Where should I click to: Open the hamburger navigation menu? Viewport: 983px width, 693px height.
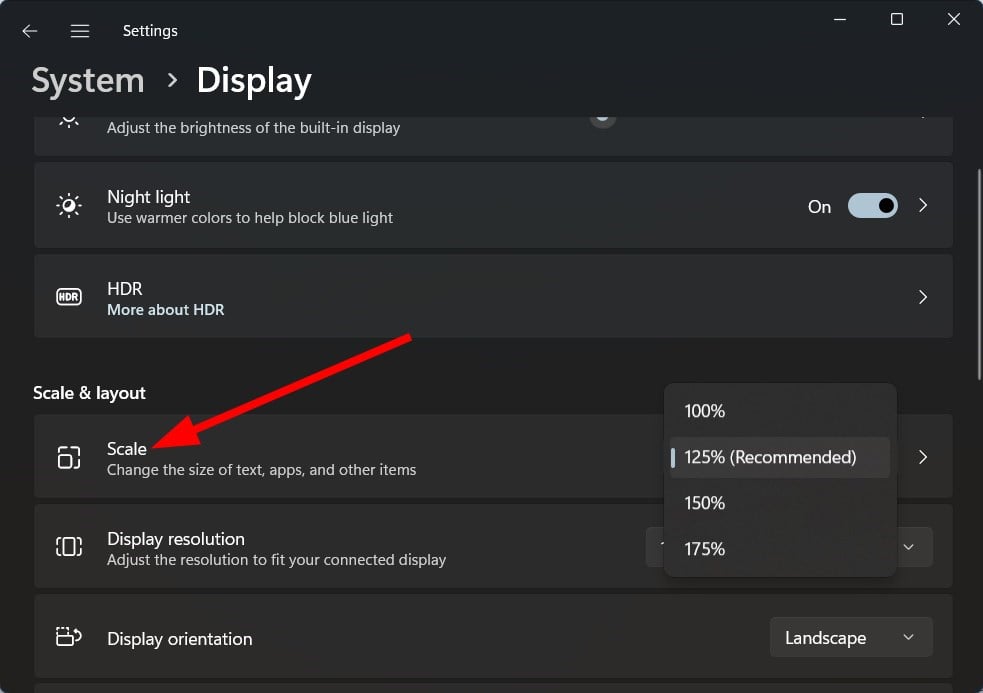tap(80, 31)
